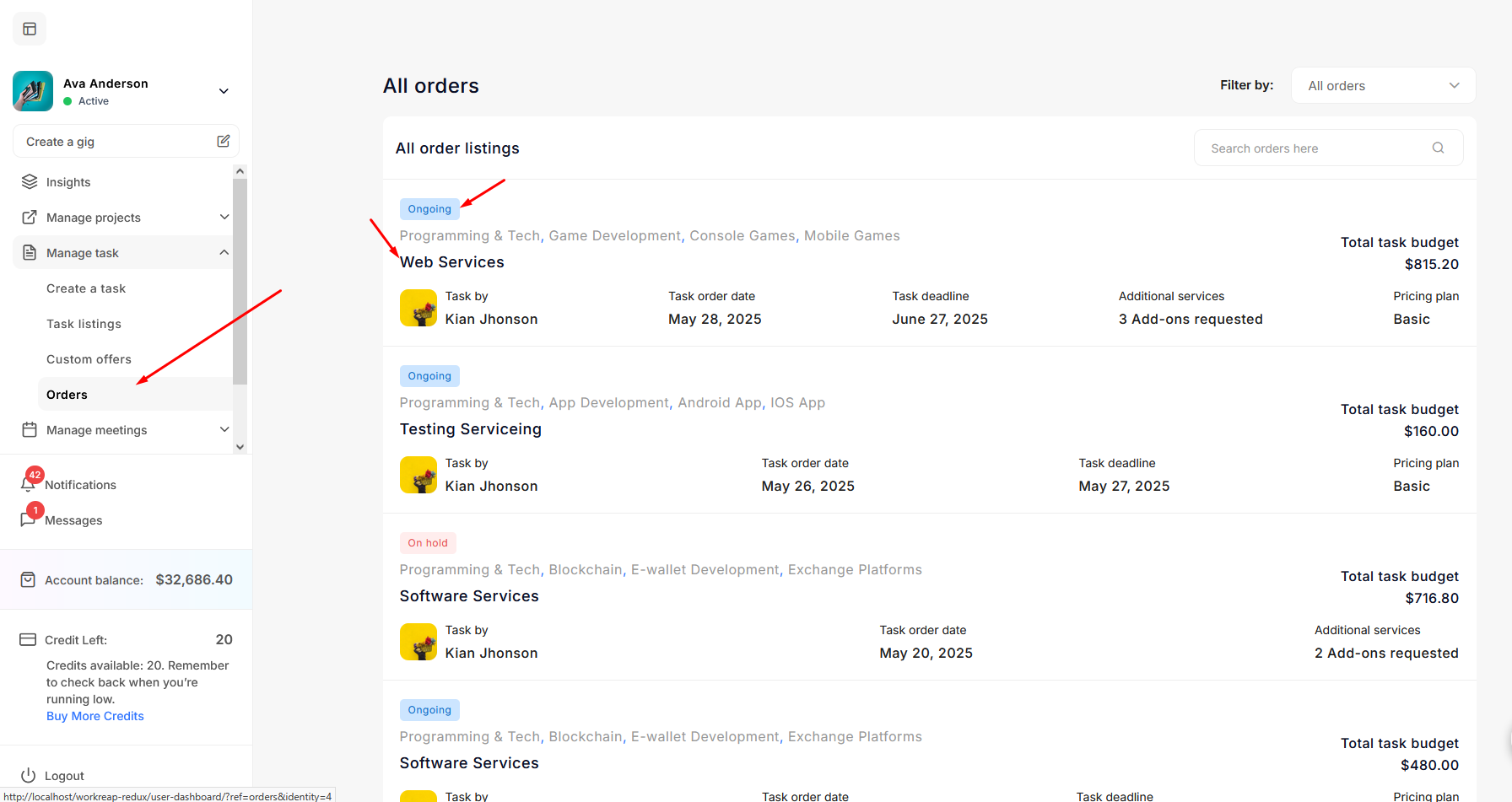This screenshot has height=802, width=1512.
Task: Click the Search orders here field
Action: pos(1316,148)
